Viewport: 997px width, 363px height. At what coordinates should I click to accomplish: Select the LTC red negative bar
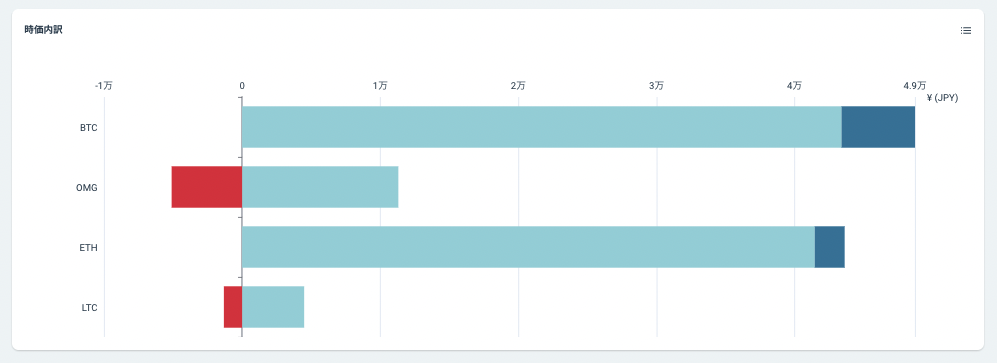pyautogui.click(x=233, y=307)
